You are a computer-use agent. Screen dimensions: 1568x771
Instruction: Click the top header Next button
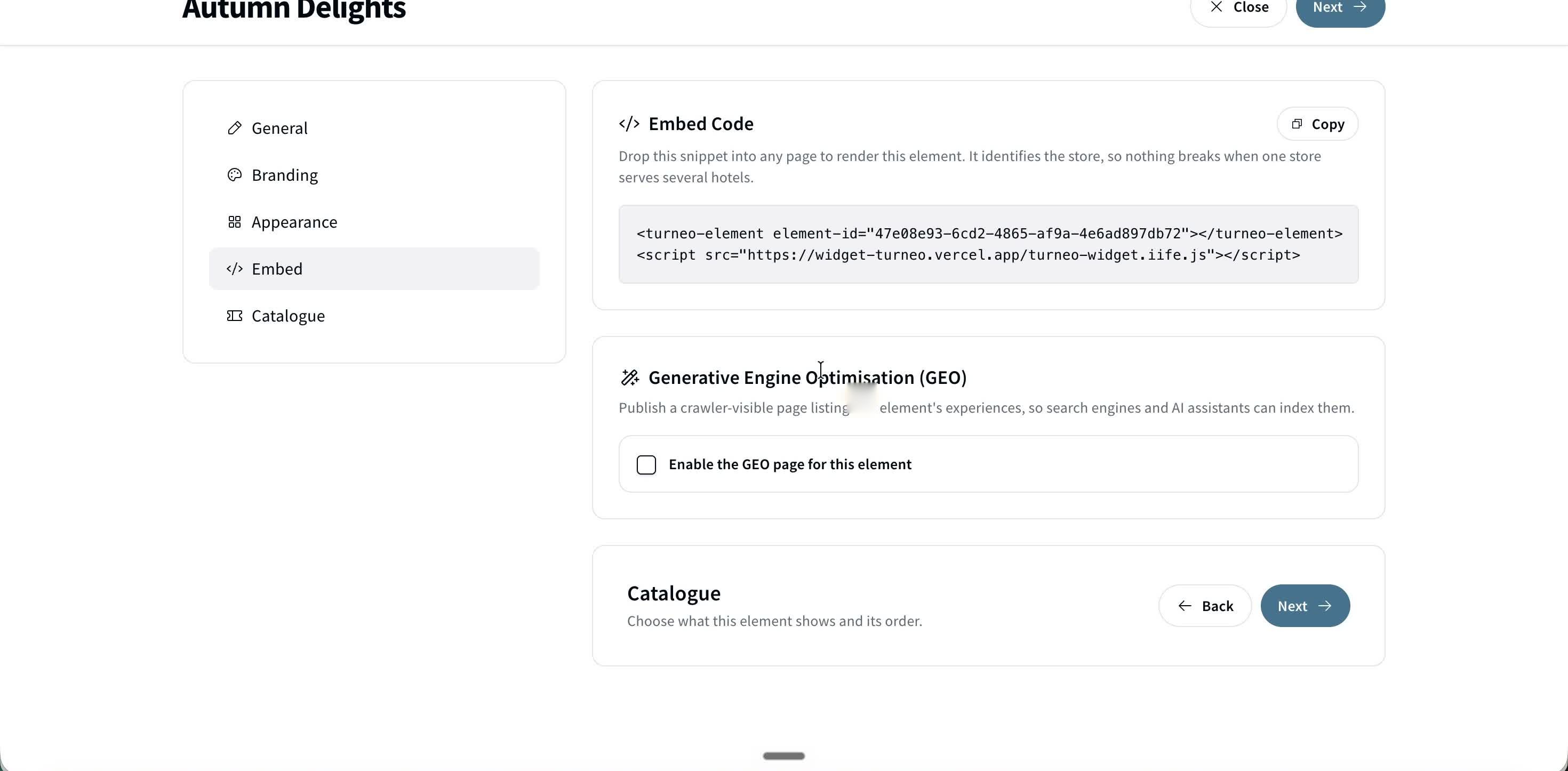pos(1340,8)
